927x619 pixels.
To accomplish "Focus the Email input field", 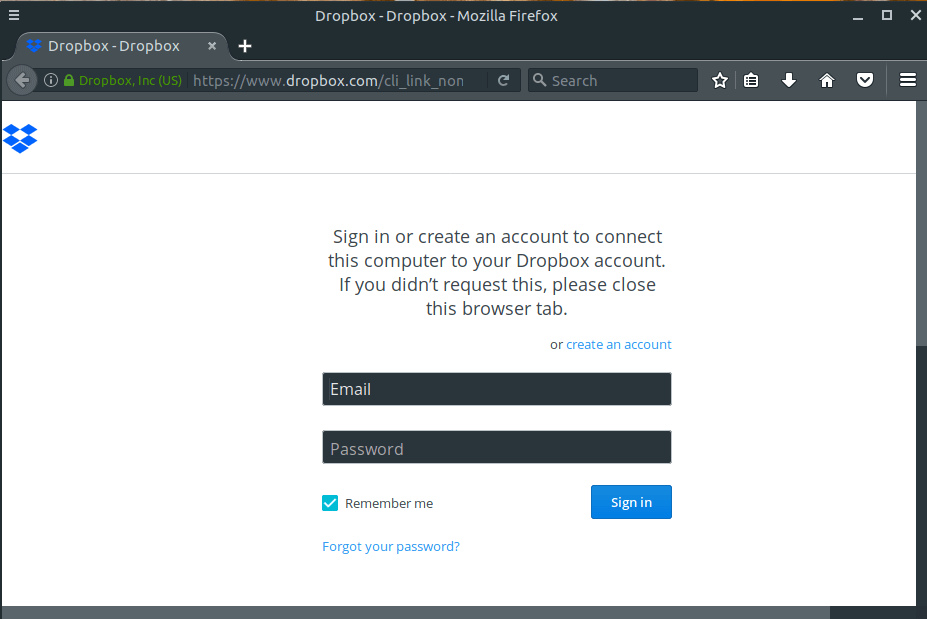I will pyautogui.click(x=496, y=389).
